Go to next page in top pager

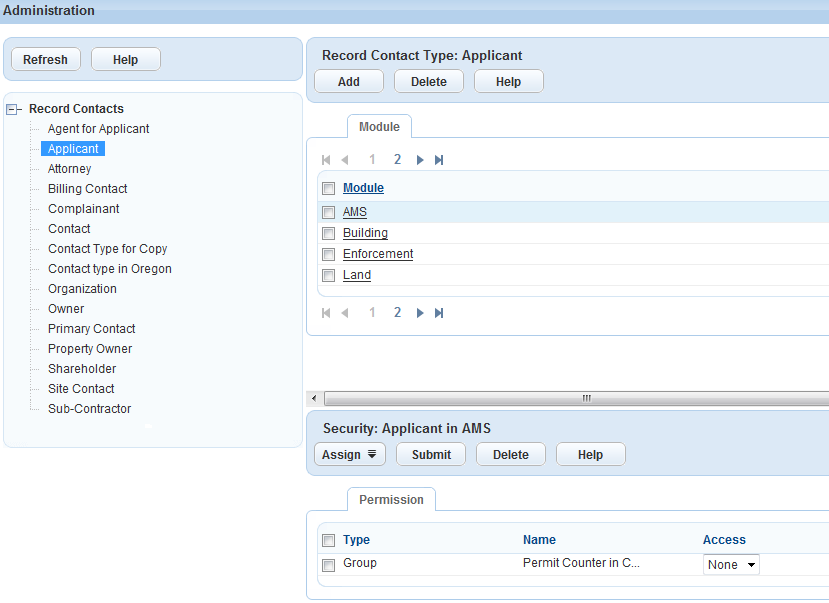420,160
